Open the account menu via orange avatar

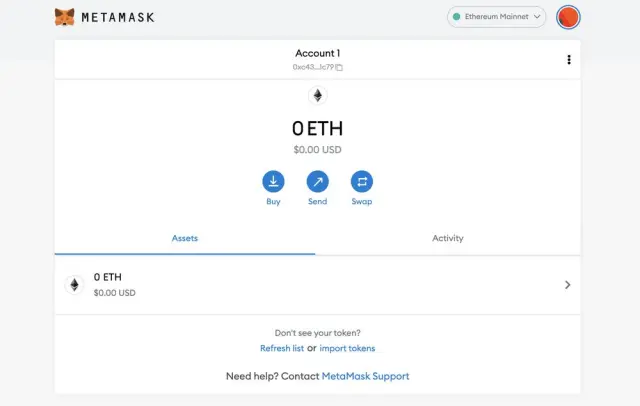click(x=568, y=17)
